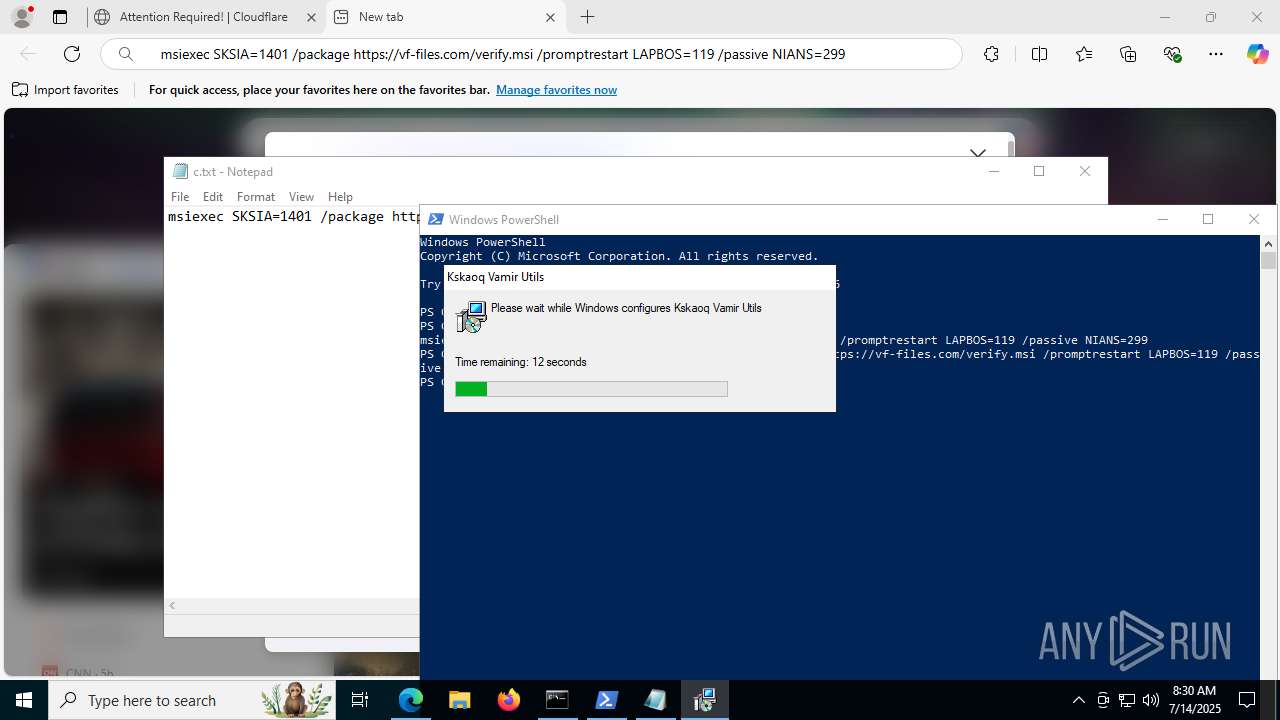
Task: Click Notepad horizontal scrollbar left arrow
Action: pyautogui.click(x=172, y=606)
